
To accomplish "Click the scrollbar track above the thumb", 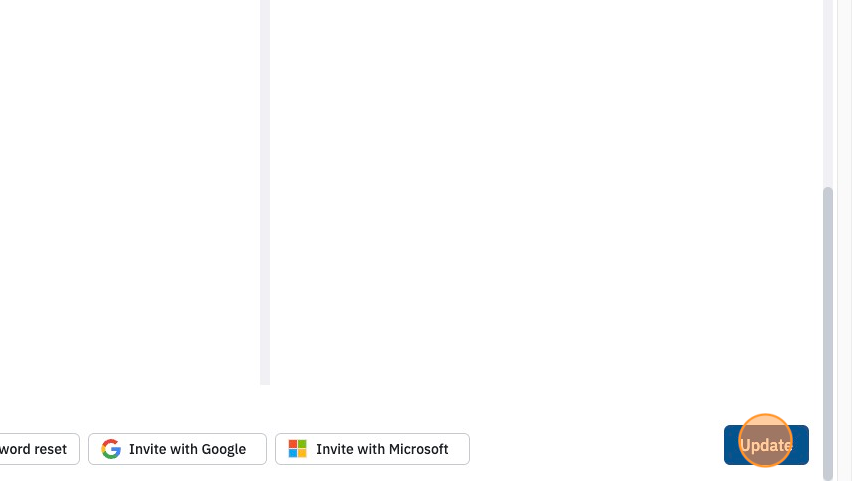I will [x=828, y=93].
